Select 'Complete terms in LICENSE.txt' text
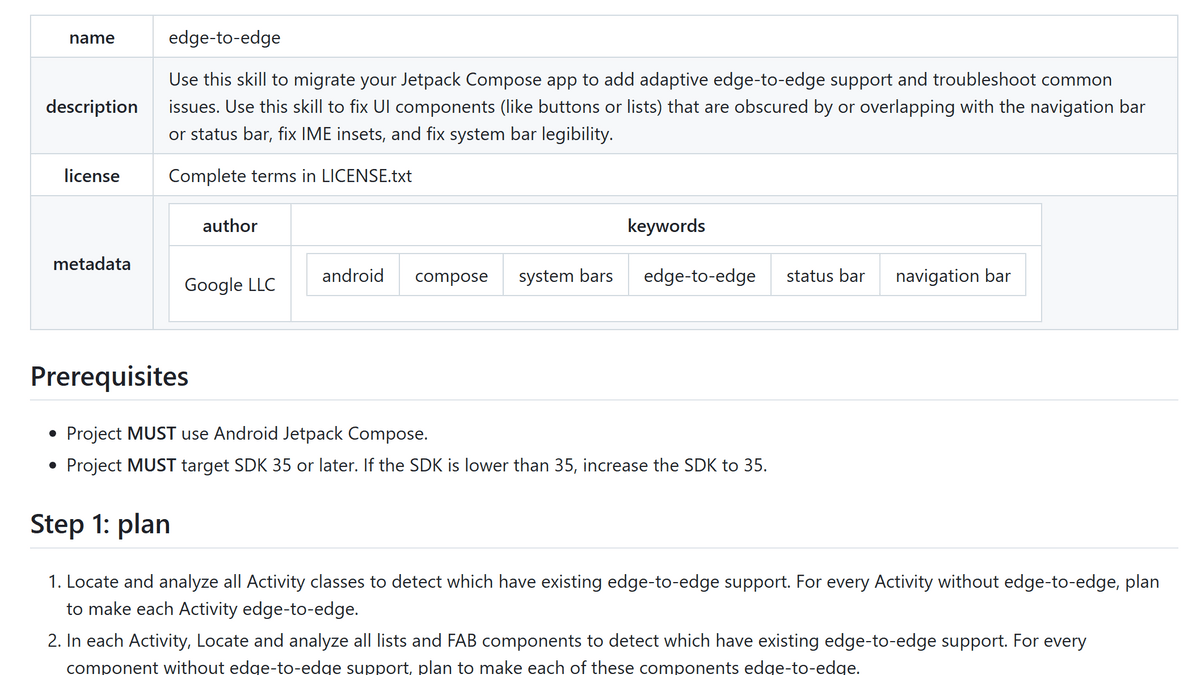This screenshot has width=1200, height=675. pos(290,176)
